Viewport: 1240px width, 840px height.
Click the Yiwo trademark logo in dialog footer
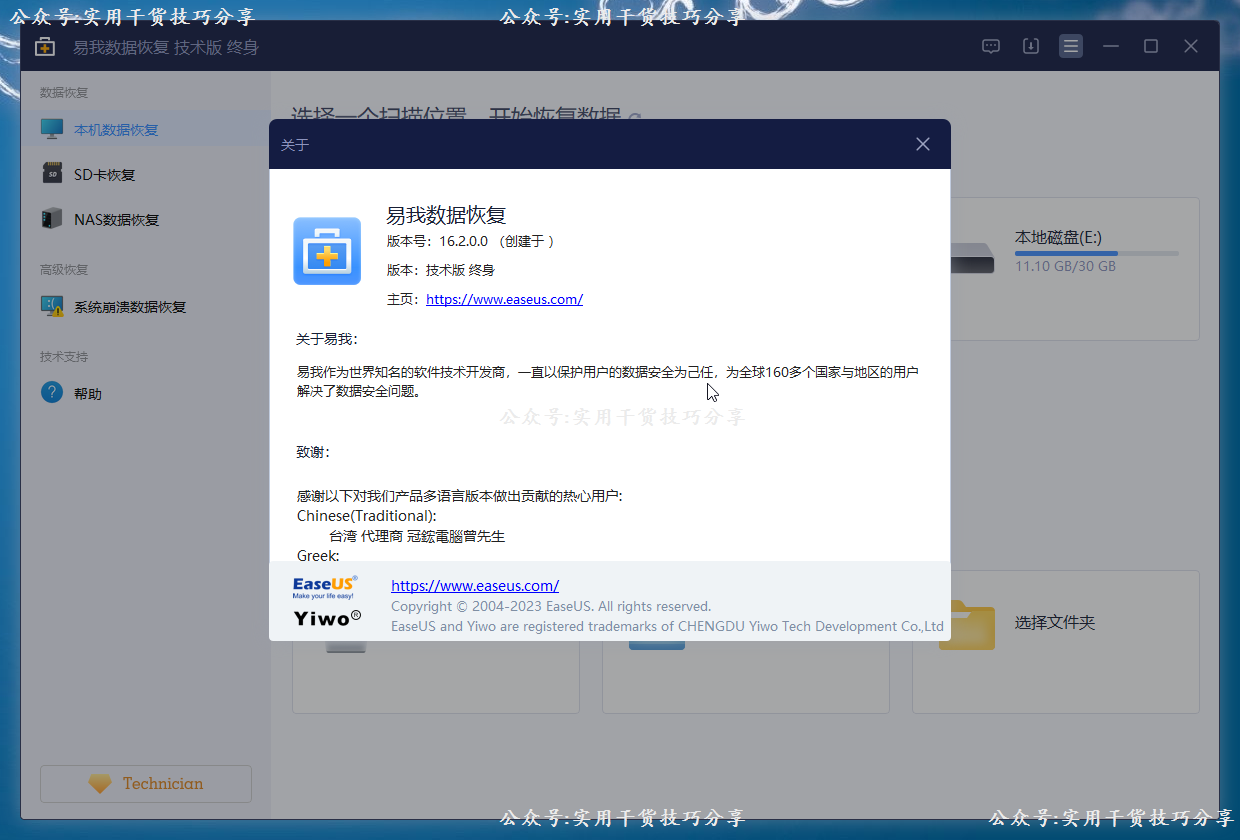pos(325,617)
